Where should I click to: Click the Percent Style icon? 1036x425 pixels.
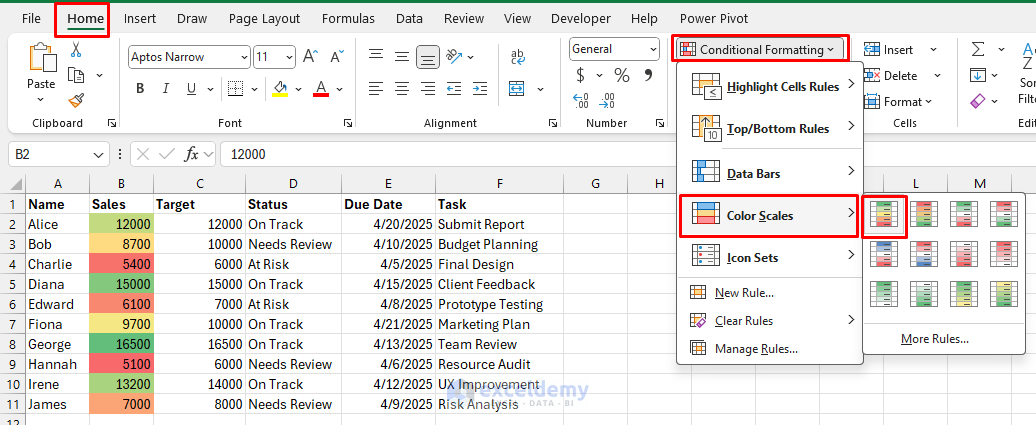click(622, 75)
